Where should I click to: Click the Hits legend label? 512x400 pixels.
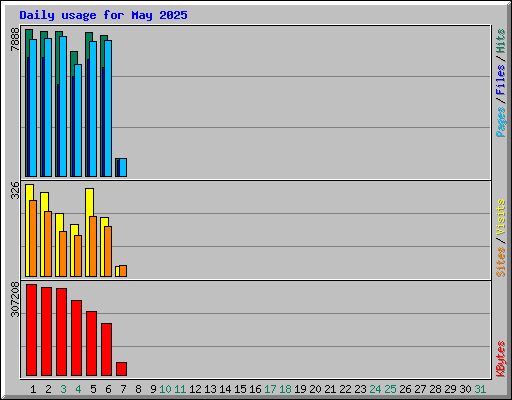(500, 41)
